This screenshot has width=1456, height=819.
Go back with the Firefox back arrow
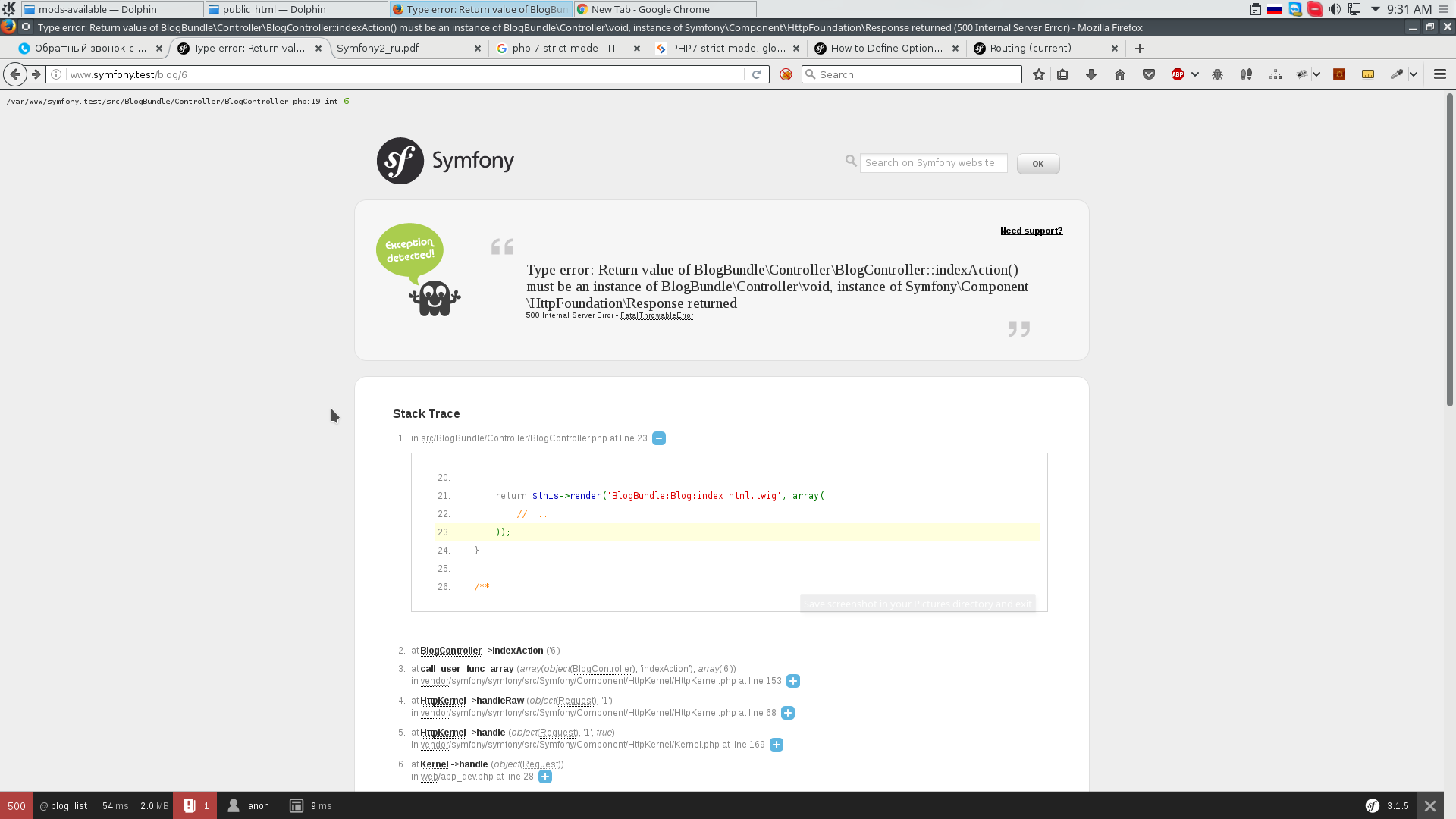[x=15, y=74]
